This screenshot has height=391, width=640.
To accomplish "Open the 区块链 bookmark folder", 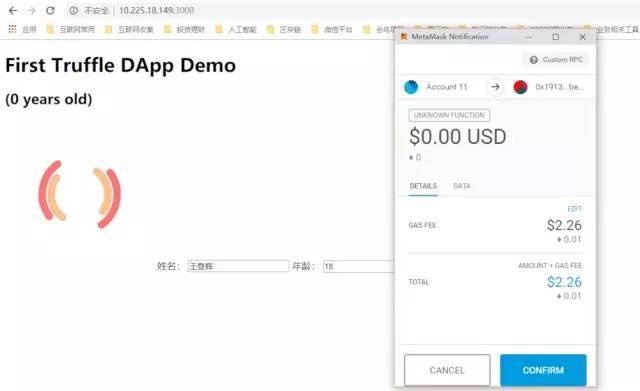I will [284, 29].
